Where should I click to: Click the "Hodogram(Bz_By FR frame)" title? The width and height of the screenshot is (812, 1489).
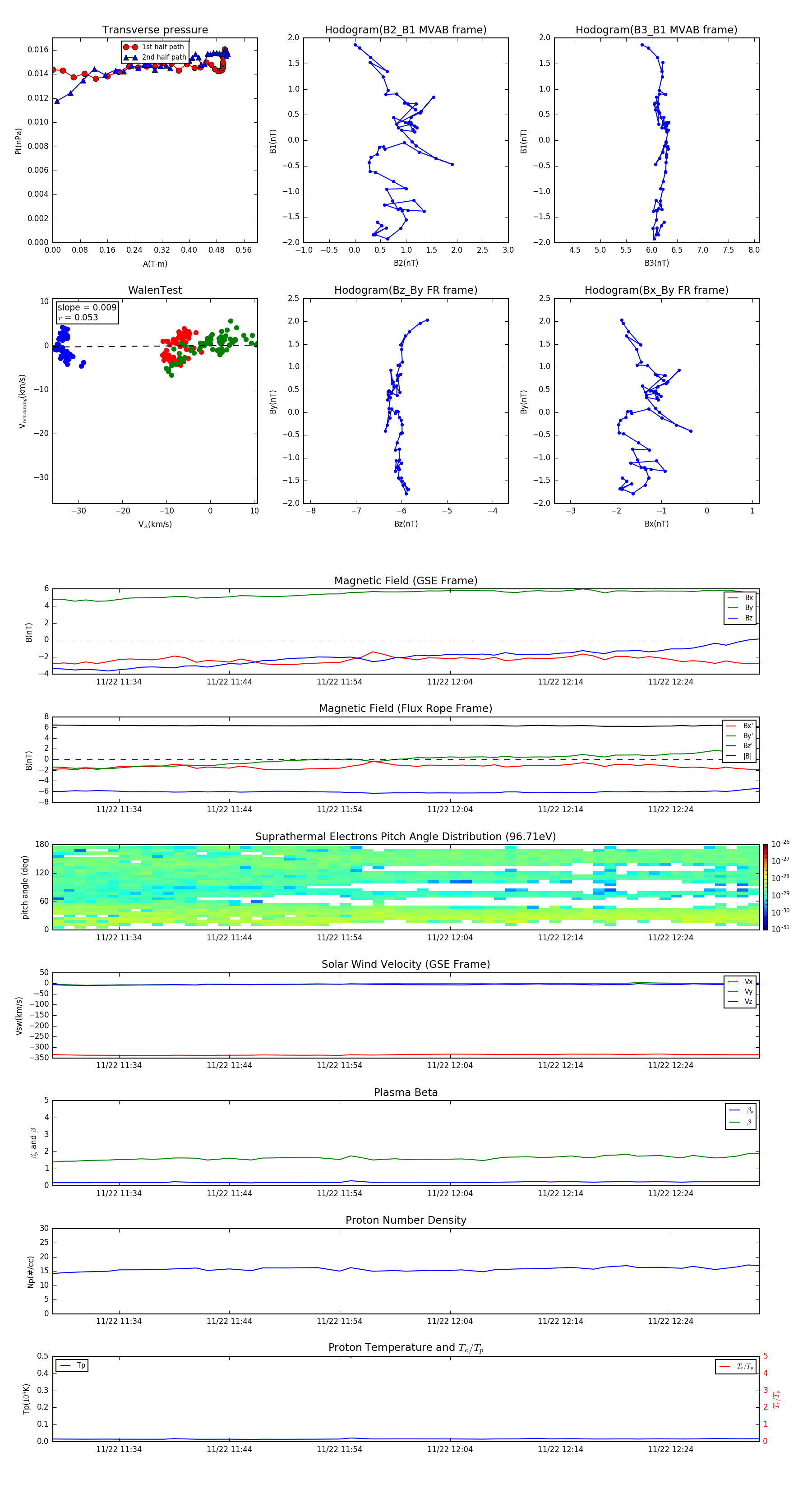click(x=406, y=290)
